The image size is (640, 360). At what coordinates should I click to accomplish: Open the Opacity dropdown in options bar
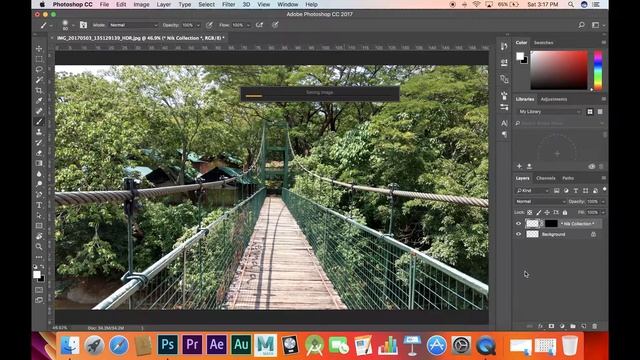click(x=198, y=25)
